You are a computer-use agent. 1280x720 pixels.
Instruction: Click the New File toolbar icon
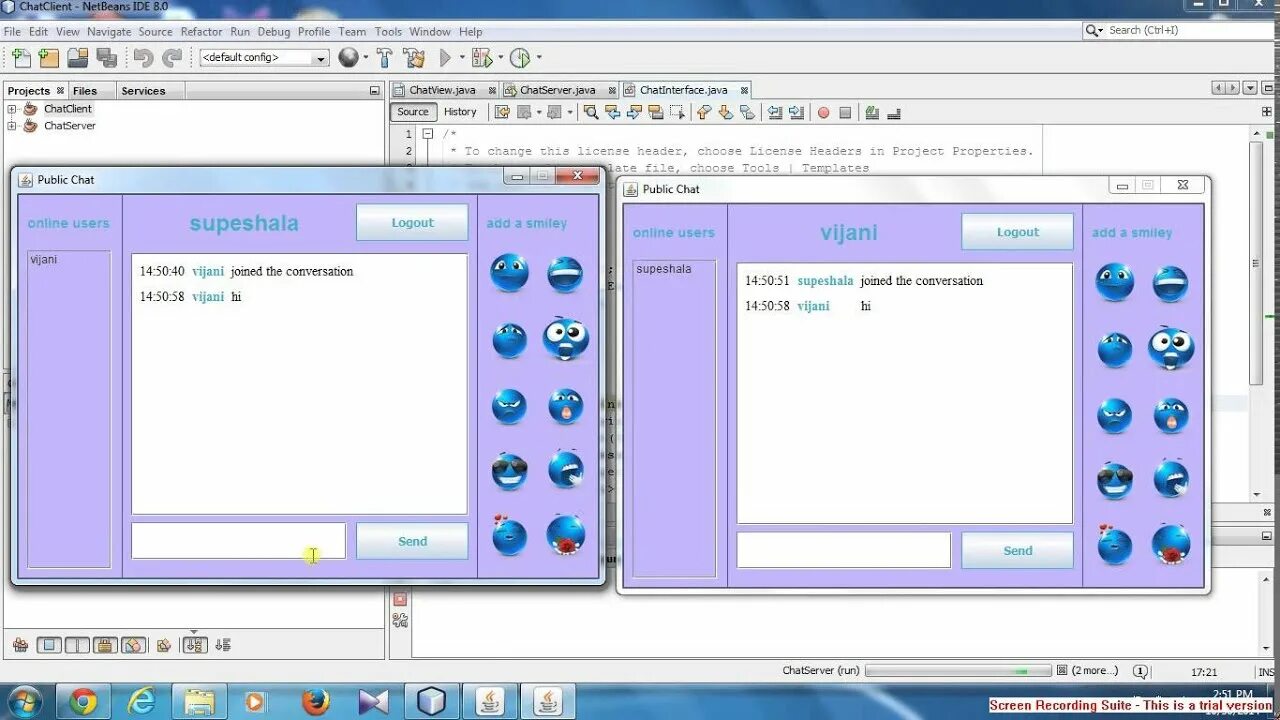click(x=21, y=58)
